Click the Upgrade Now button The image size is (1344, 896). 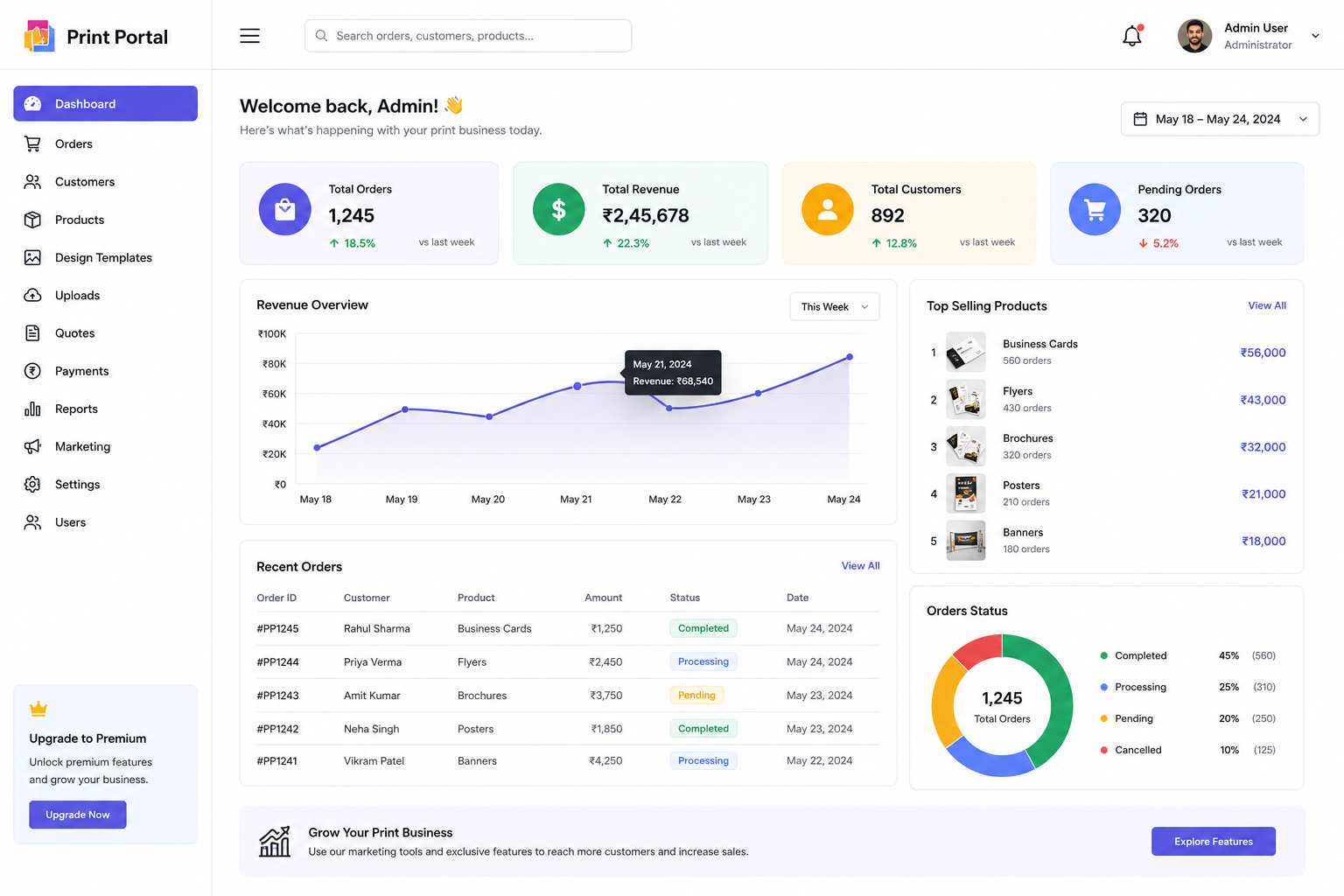[78, 815]
